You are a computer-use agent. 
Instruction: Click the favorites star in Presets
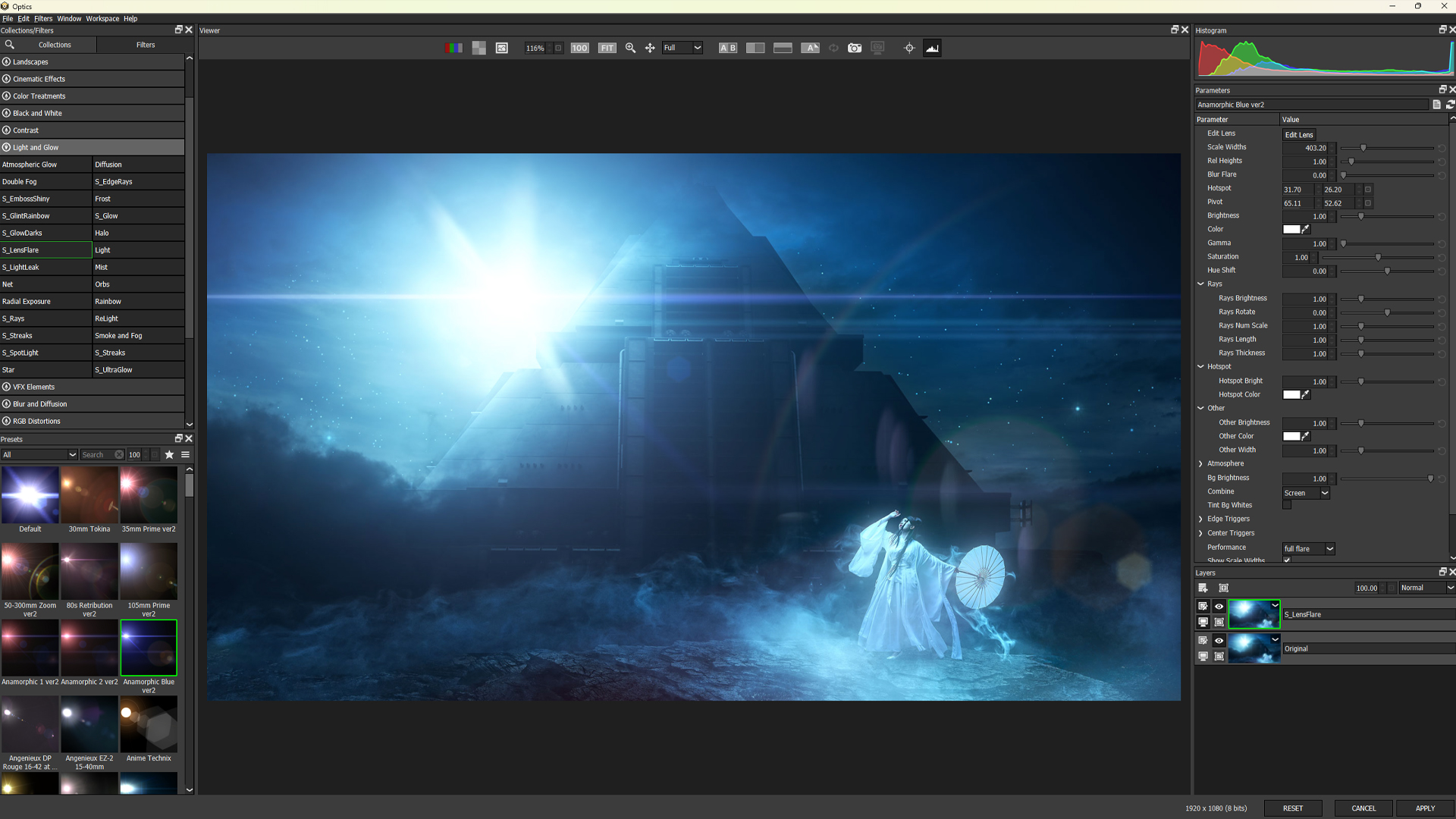click(x=169, y=455)
